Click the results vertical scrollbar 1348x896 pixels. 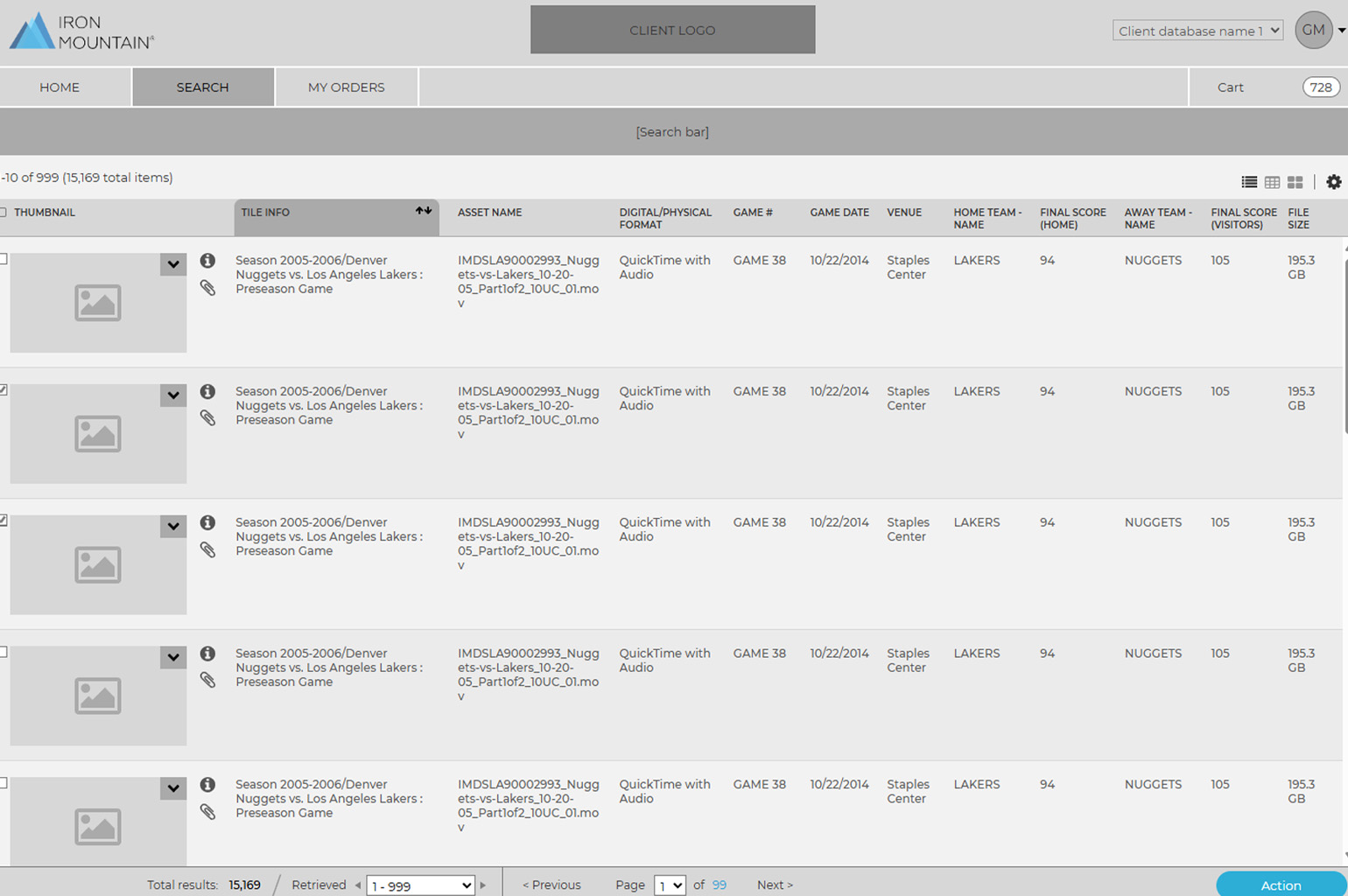pos(1344,350)
